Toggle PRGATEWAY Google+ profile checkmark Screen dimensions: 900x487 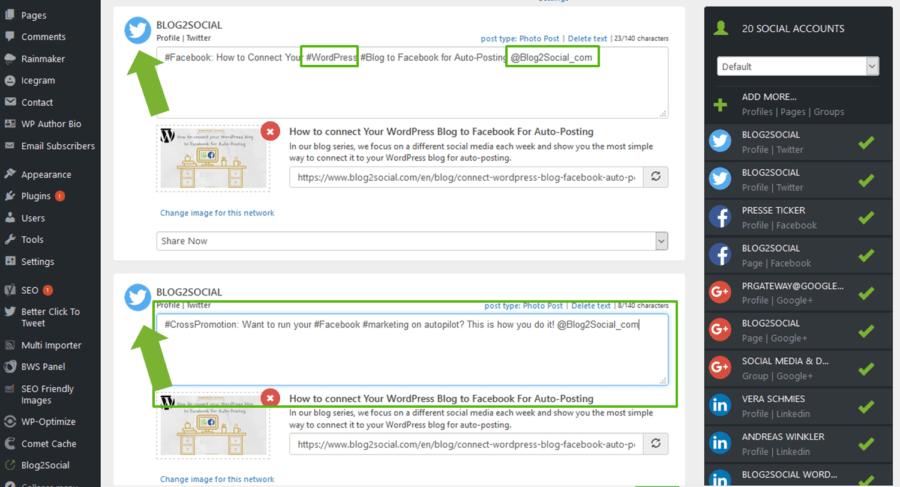(866, 293)
